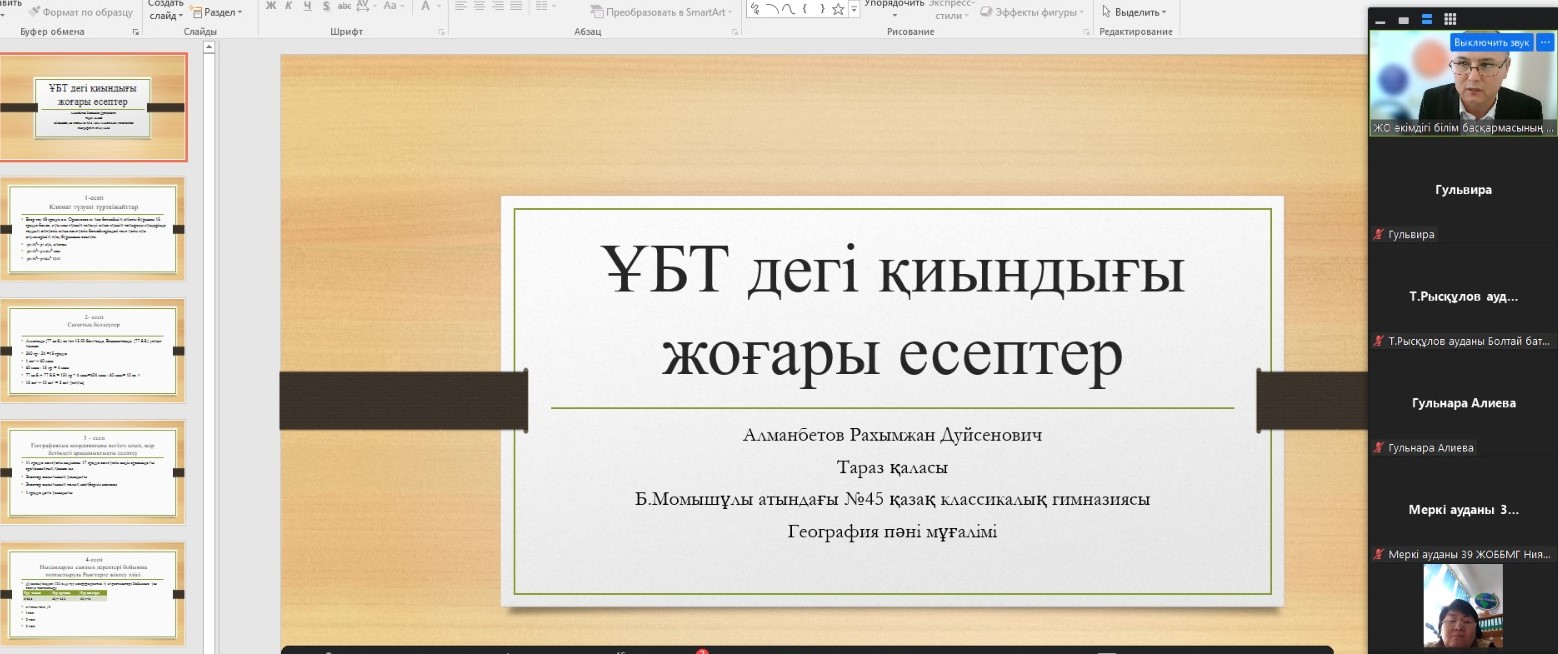Click the slide thumbnail pane scrollbar
The height and width of the screenshot is (654, 1558).
[211, 350]
